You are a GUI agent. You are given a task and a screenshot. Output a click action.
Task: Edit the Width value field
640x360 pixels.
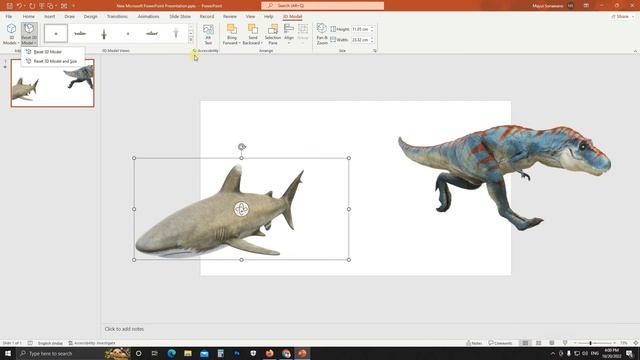360,40
